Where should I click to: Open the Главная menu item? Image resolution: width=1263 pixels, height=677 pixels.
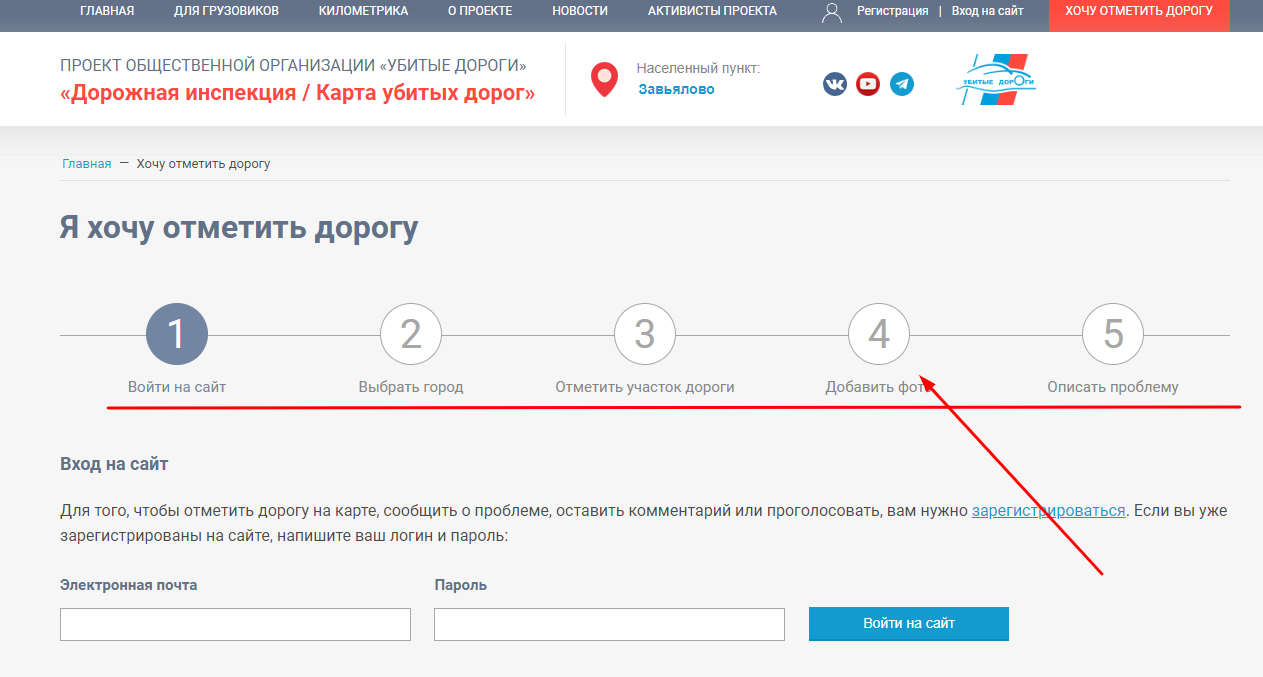pos(107,11)
